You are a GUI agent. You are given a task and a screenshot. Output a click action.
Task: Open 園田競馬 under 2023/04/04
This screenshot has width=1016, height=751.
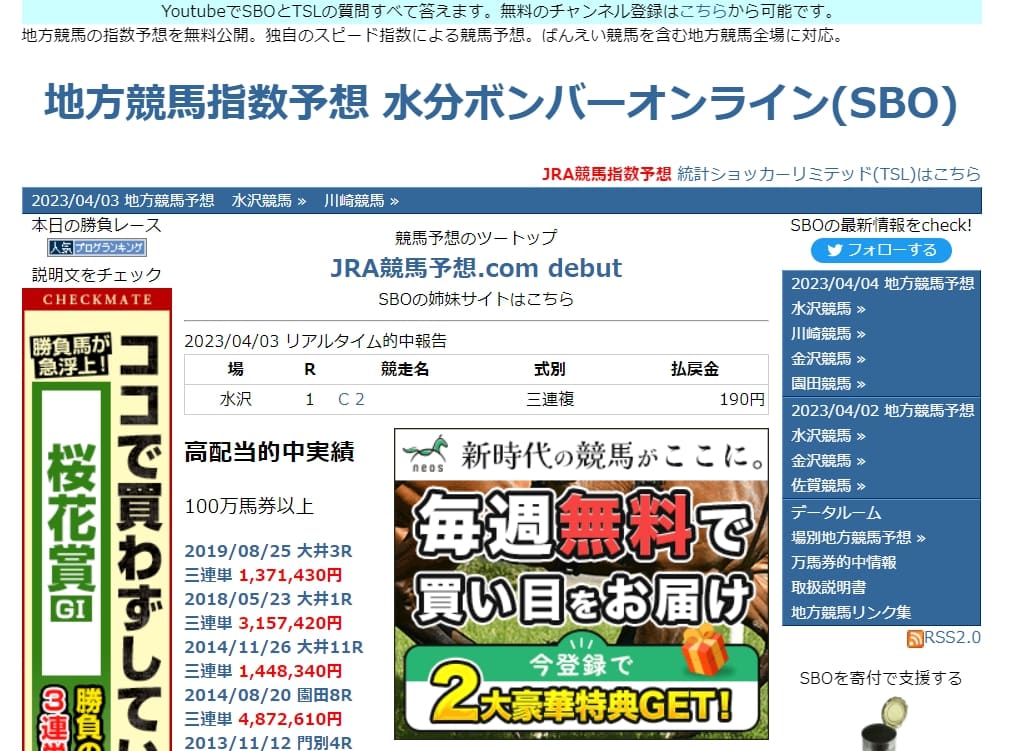[828, 384]
